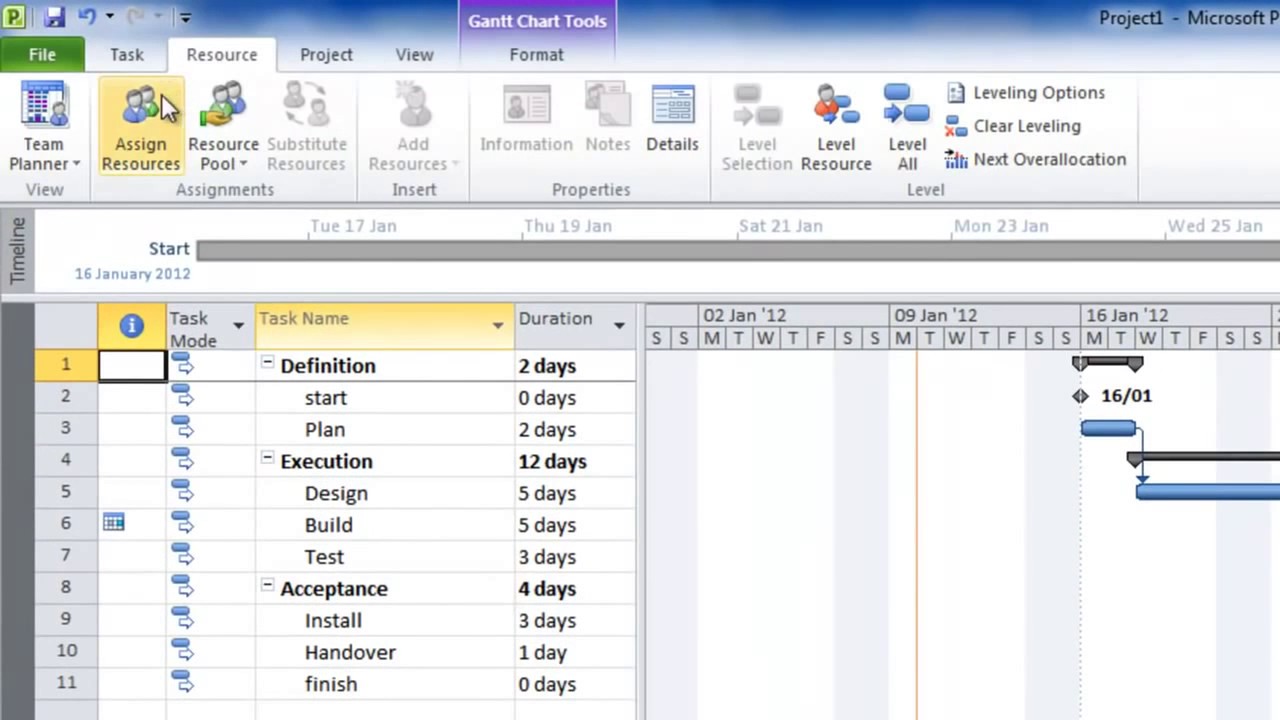Open the Duration column filter dropdown

[619, 325]
